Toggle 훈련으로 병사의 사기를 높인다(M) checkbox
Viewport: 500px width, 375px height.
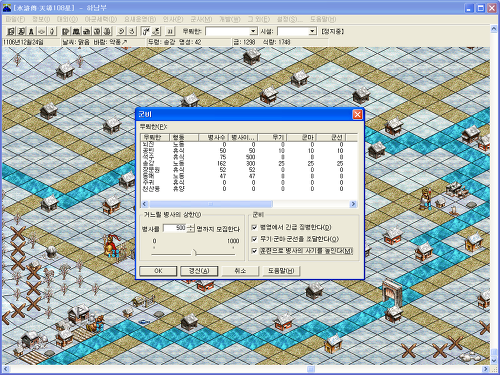(254, 251)
